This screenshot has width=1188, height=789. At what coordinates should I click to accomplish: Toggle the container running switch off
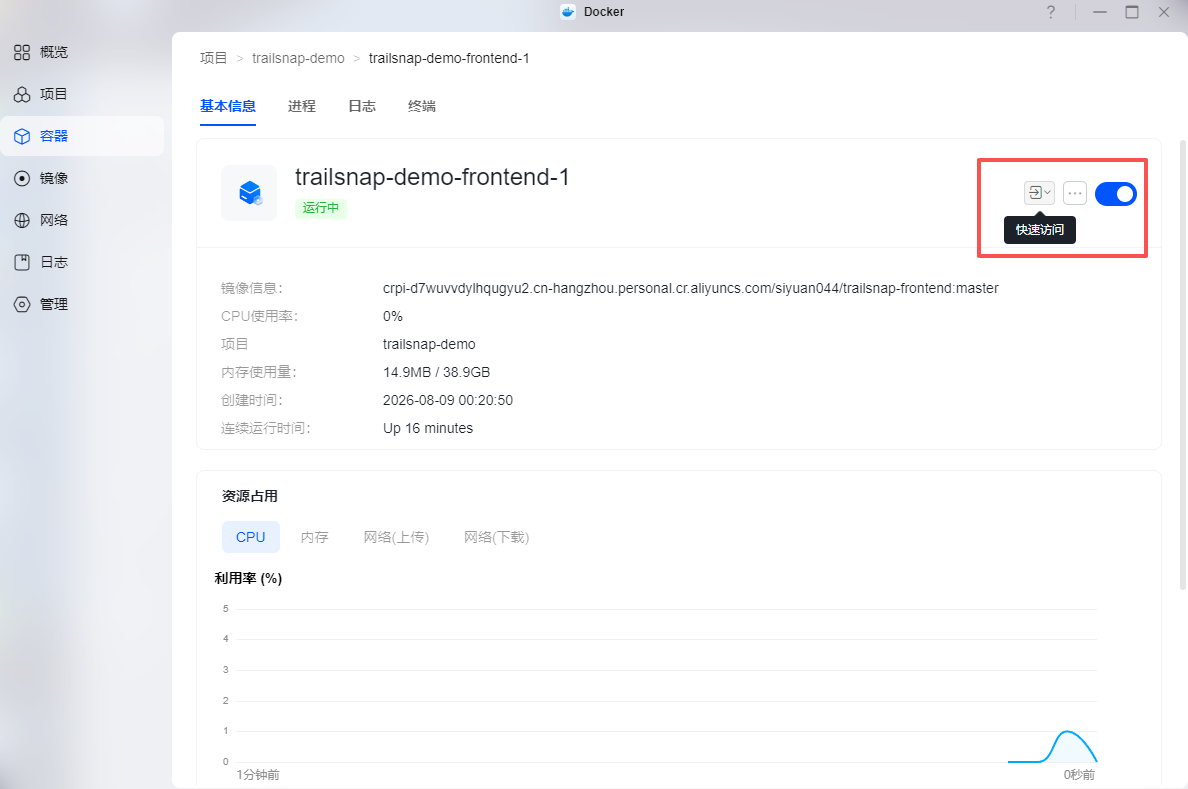1115,194
